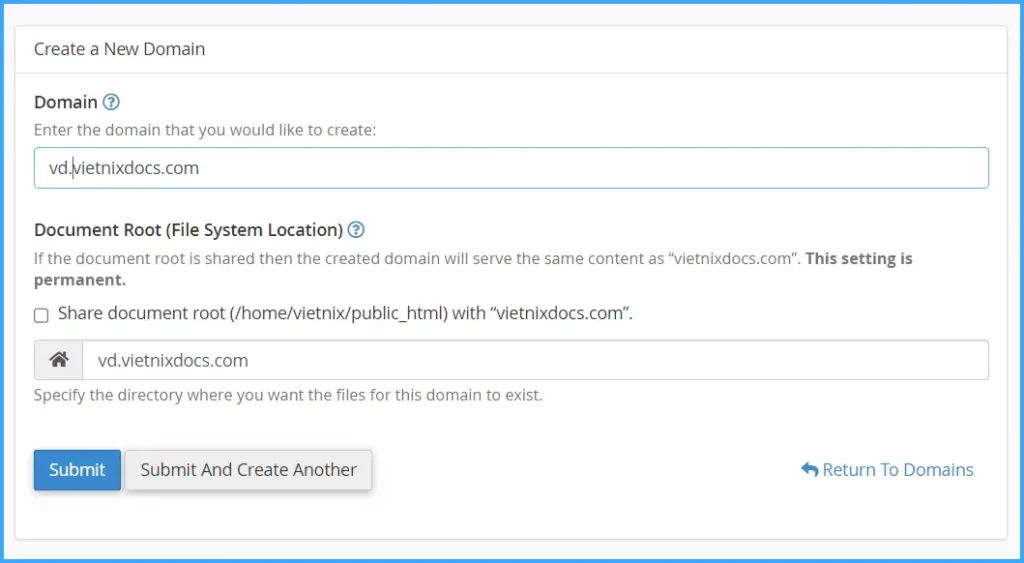Click the document root directory input field
The image size is (1024, 563).
coord(534,360)
